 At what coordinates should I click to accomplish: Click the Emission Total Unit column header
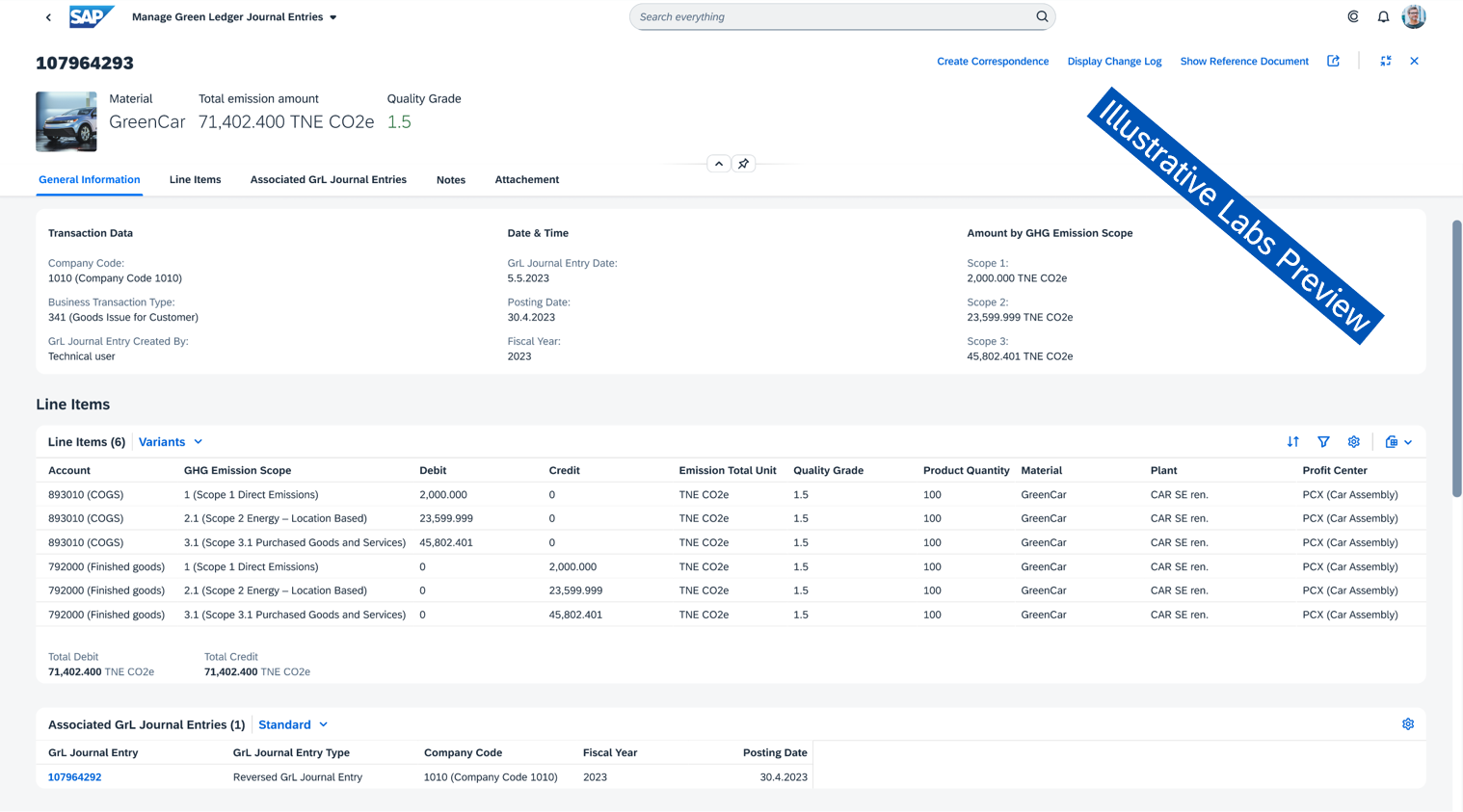[728, 471]
